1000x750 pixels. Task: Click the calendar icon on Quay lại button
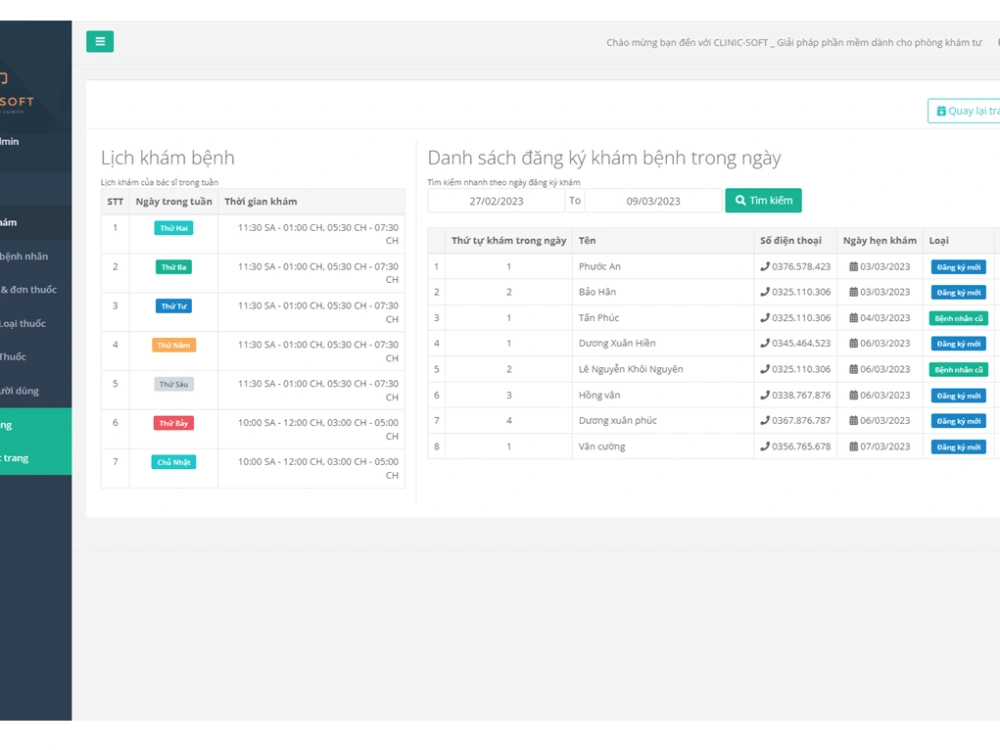click(941, 110)
